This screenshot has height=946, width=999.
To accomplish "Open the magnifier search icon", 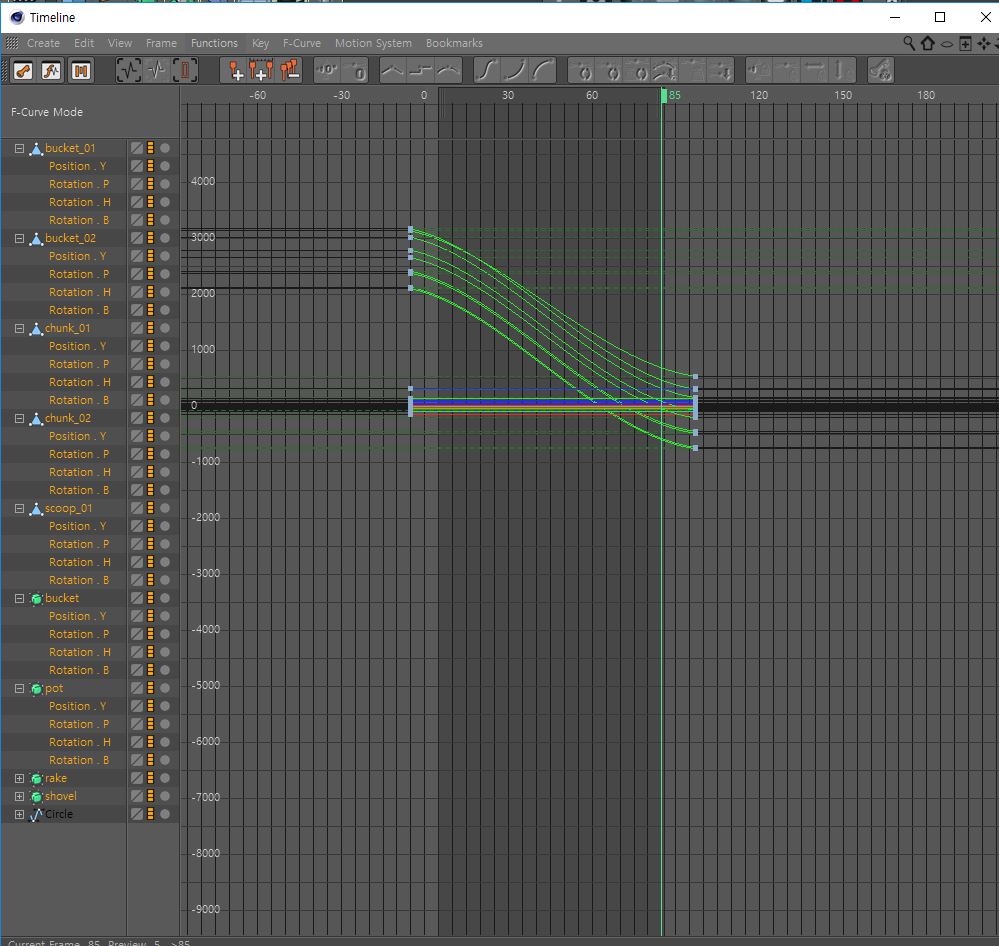I will (909, 43).
